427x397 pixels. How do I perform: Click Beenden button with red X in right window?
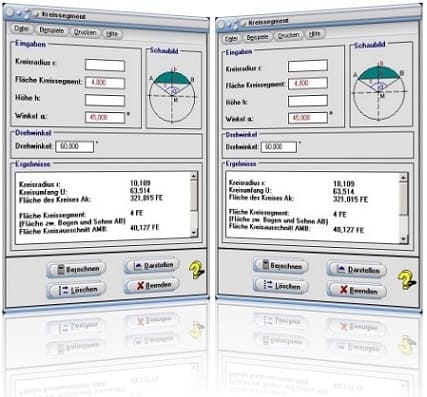click(357, 290)
